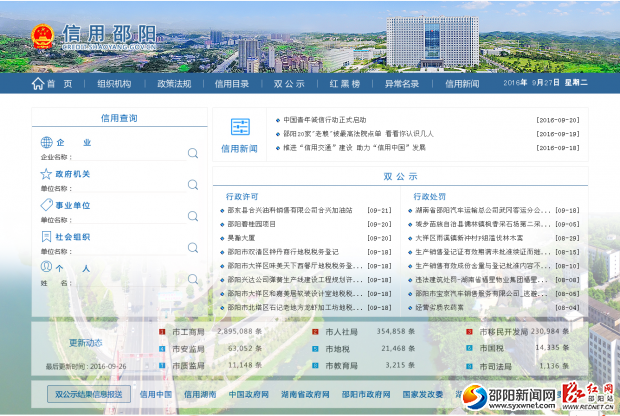The width and height of the screenshot is (620, 416).
Task: Open the 红黑榜 menu item
Action: (345, 84)
